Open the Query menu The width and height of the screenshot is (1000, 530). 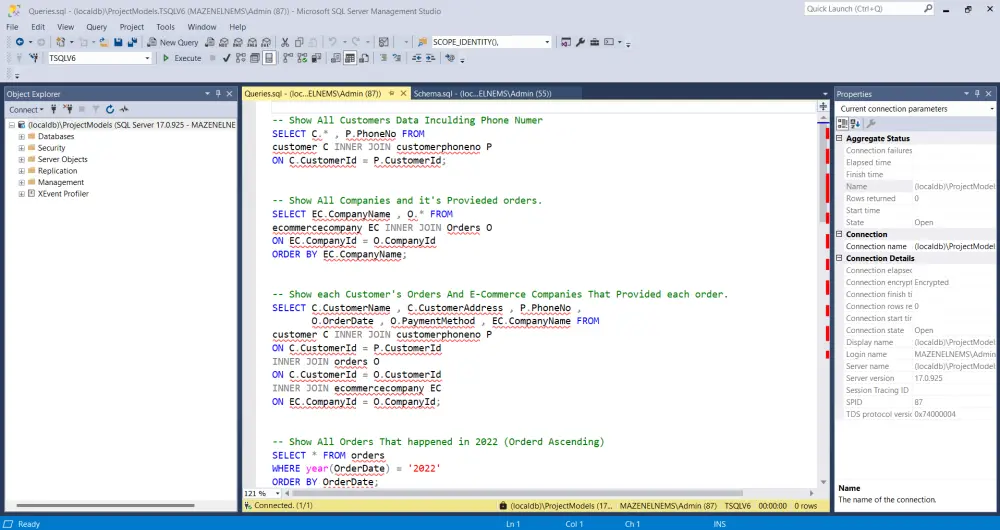96,27
